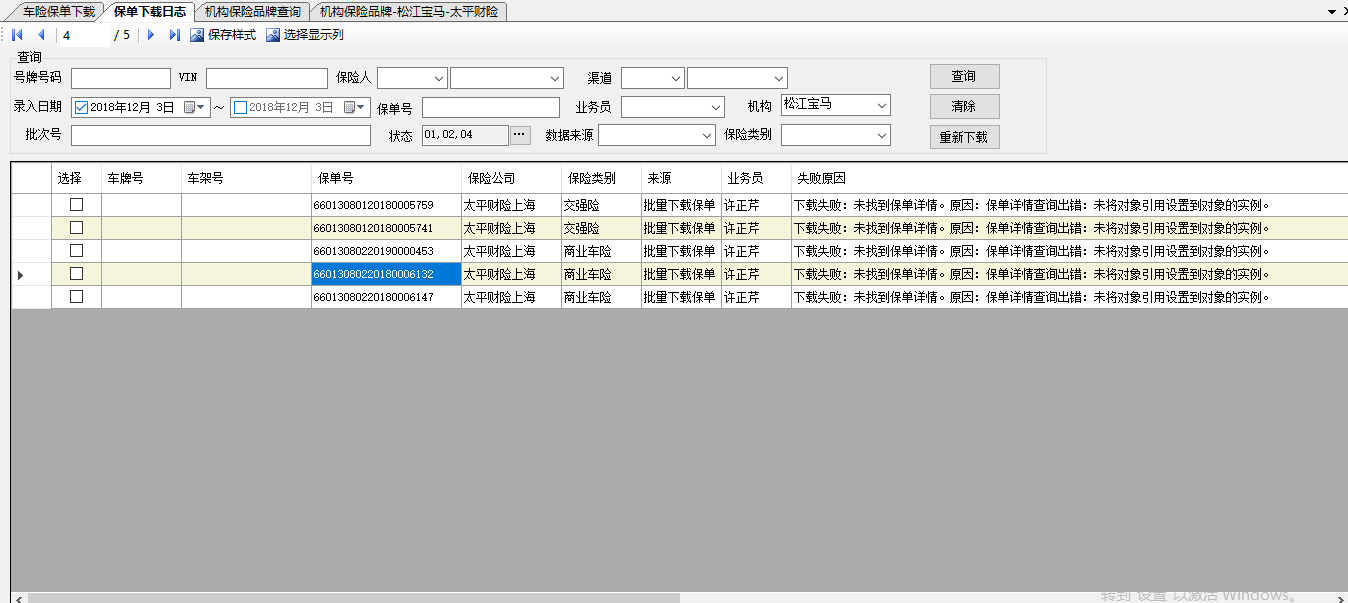Viewport: 1348px width, 603px height.
Task: Open the 机构保险品牌查询 tab
Action: click(x=252, y=11)
